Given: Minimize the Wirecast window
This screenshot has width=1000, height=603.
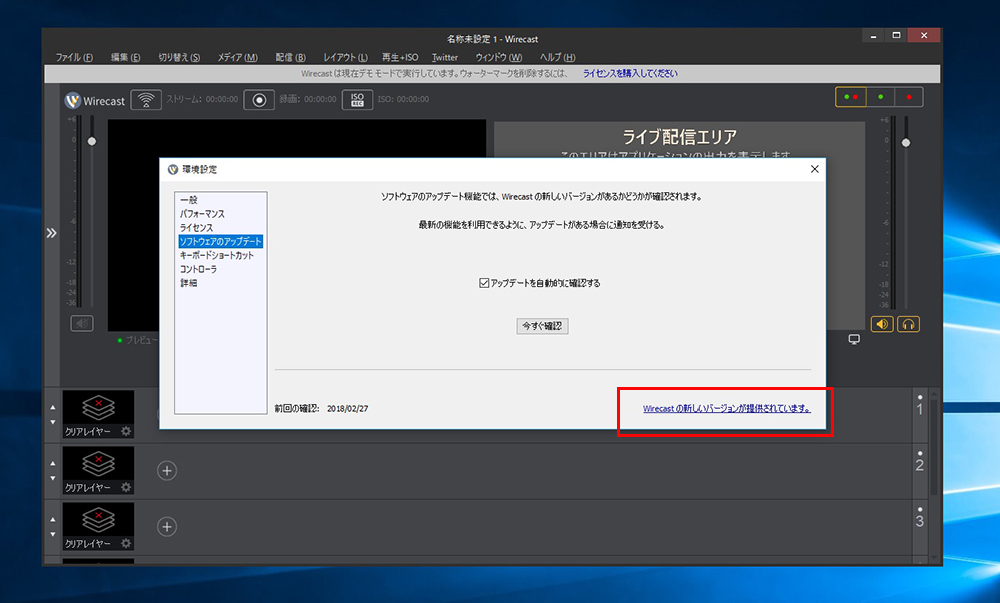Looking at the screenshot, I should [x=873, y=36].
